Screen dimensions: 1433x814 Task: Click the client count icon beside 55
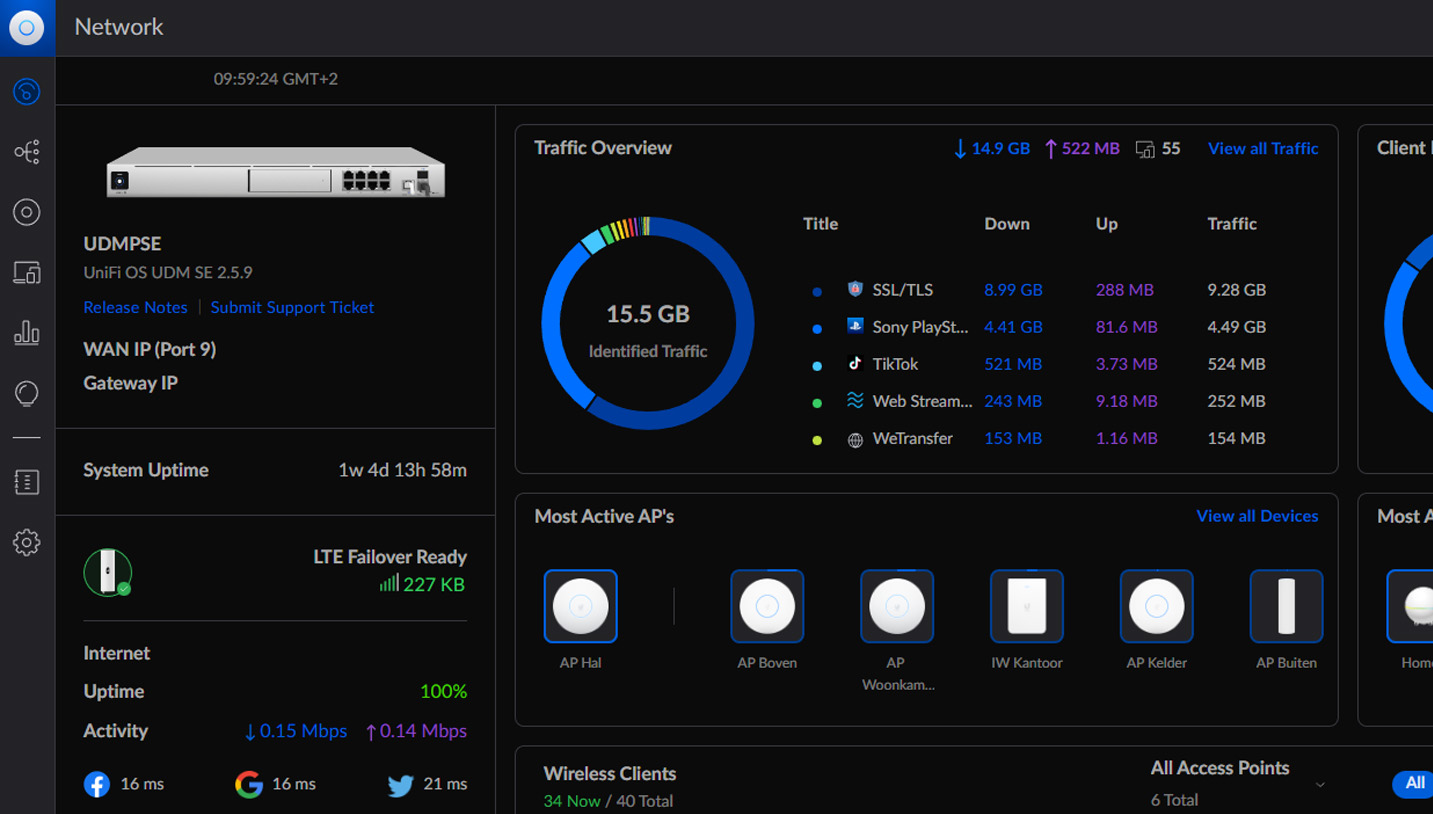[x=1145, y=149]
